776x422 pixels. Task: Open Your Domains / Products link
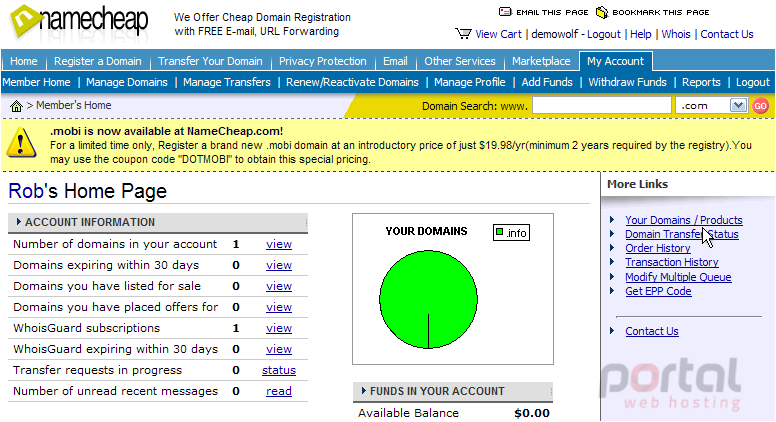(x=683, y=220)
